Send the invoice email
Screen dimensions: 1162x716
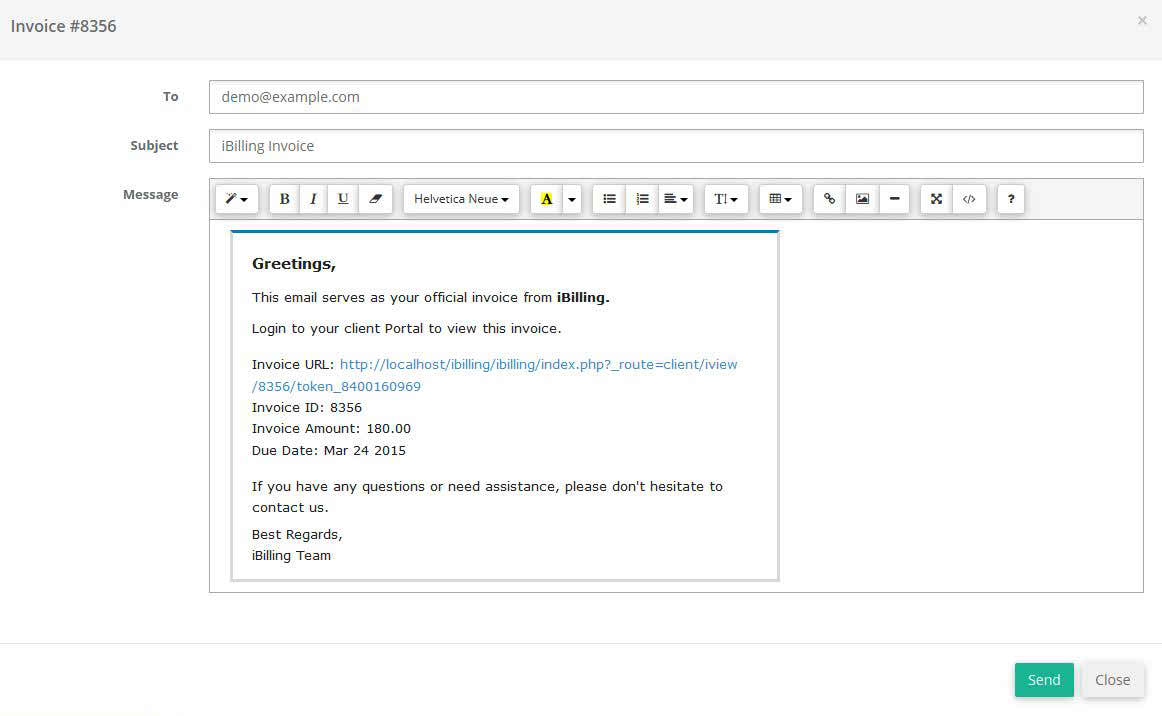coord(1043,680)
